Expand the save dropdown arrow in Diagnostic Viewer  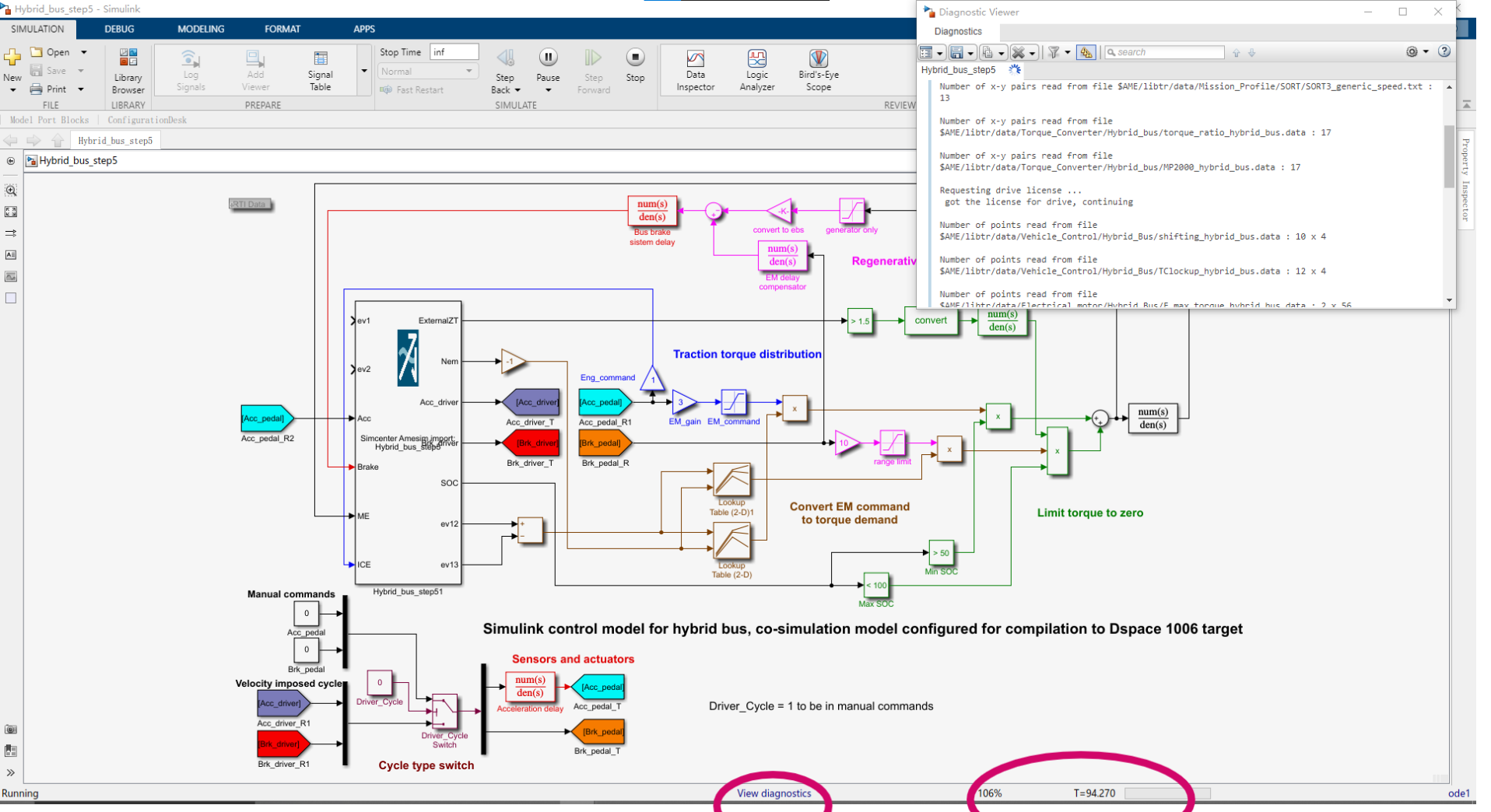[970, 53]
